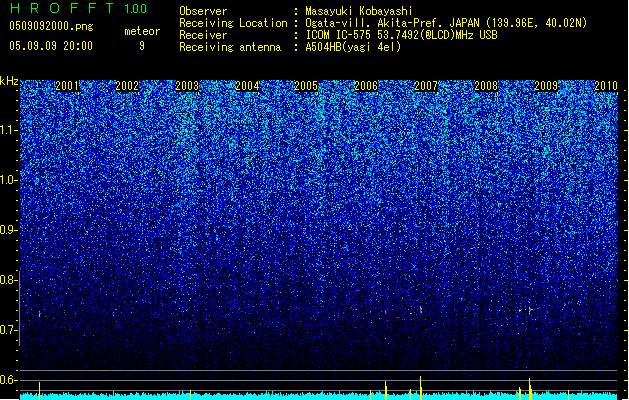Select the filename 0509092000.png
The height and width of the screenshot is (400, 629).
[51, 27]
